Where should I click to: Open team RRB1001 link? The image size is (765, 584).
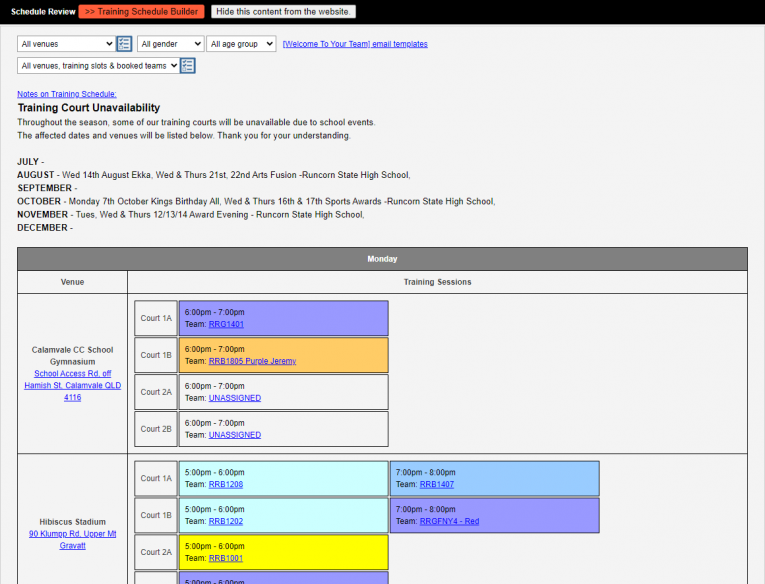pos(226,559)
